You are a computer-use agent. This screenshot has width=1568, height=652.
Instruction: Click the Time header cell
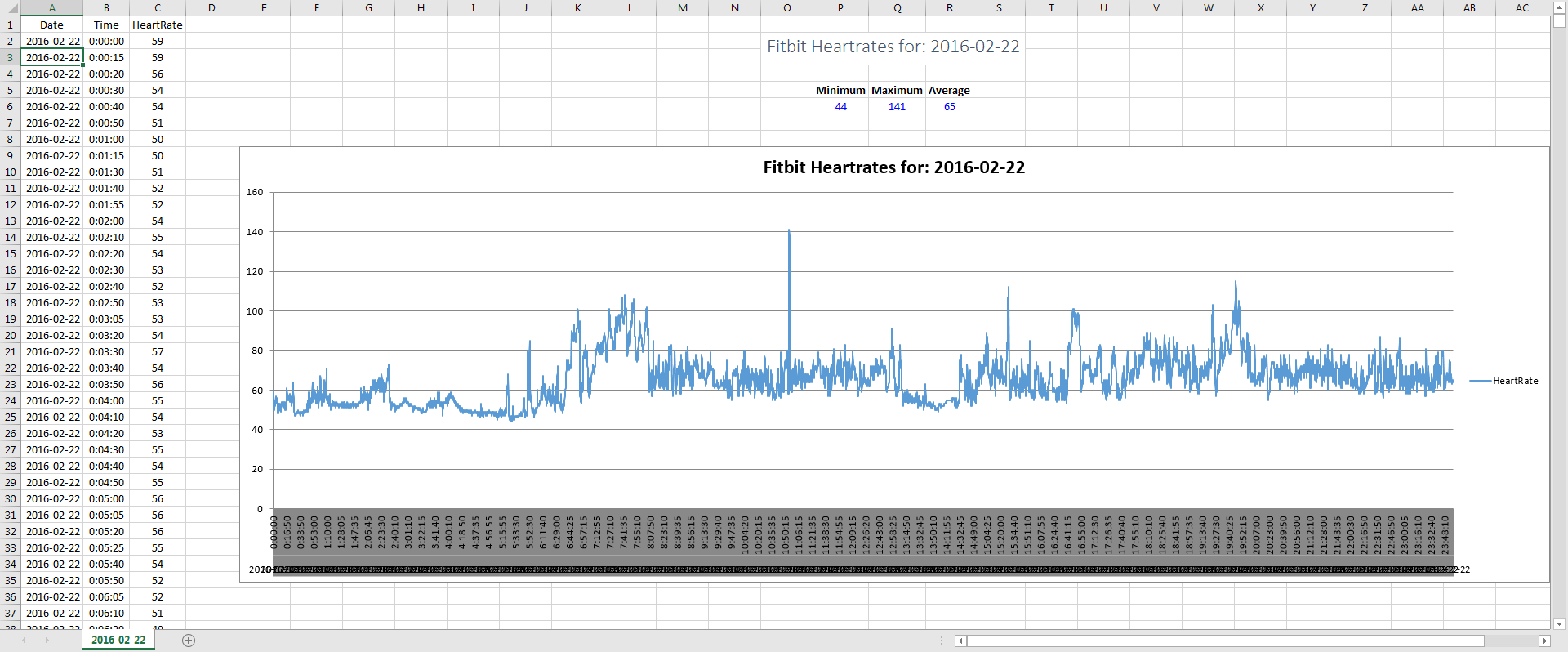pos(106,25)
